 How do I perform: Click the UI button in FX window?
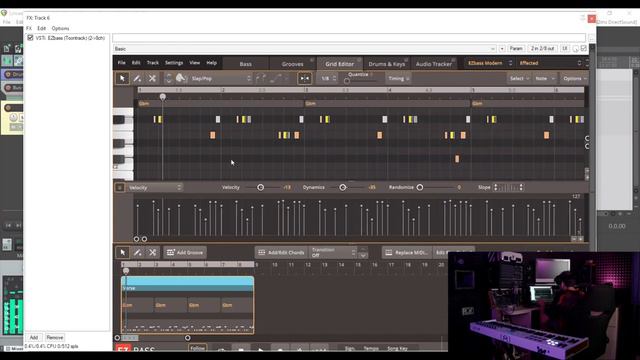click(565, 49)
